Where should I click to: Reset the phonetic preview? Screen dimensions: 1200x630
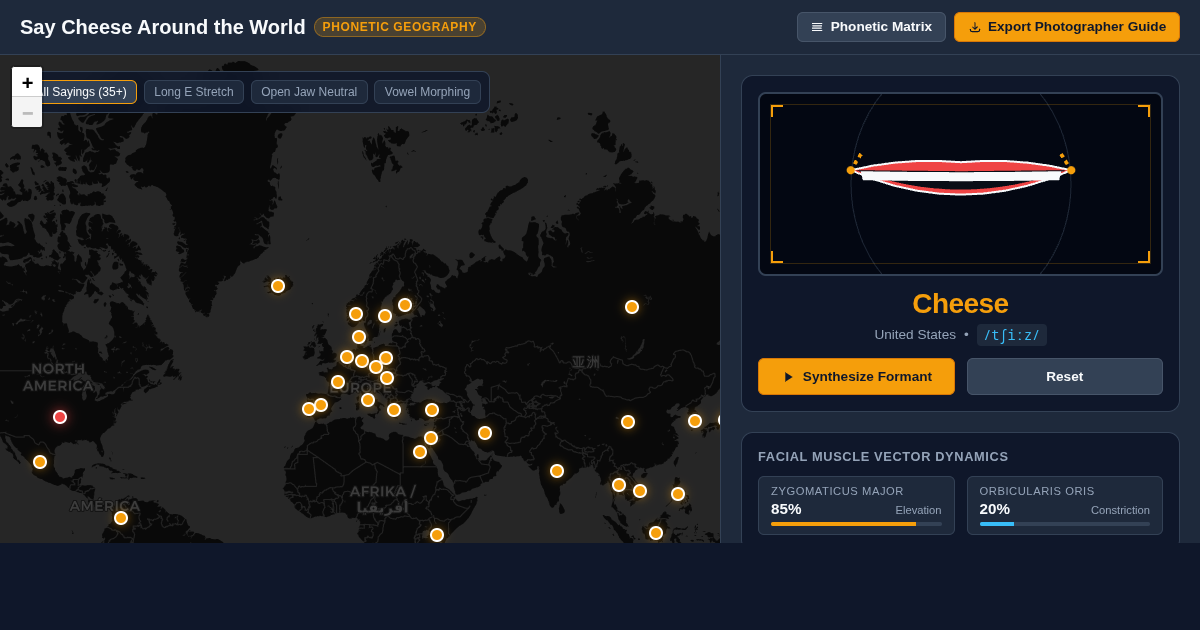(1065, 377)
